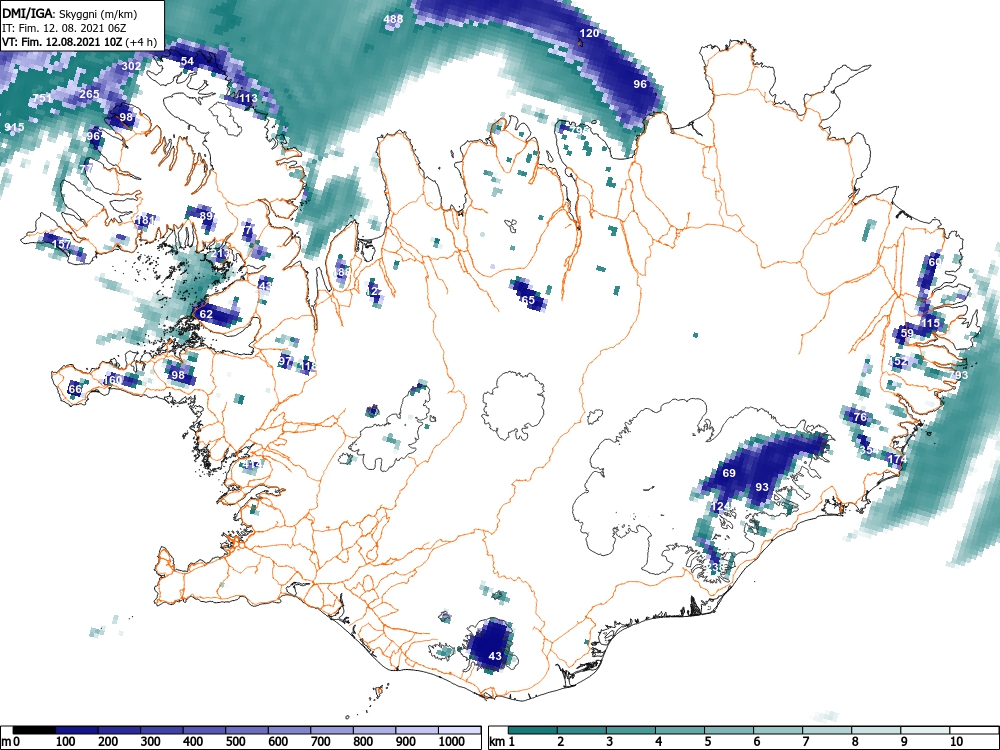
Task: Click the visibility value 115 in the East Fjords
Action: pyautogui.click(x=930, y=323)
